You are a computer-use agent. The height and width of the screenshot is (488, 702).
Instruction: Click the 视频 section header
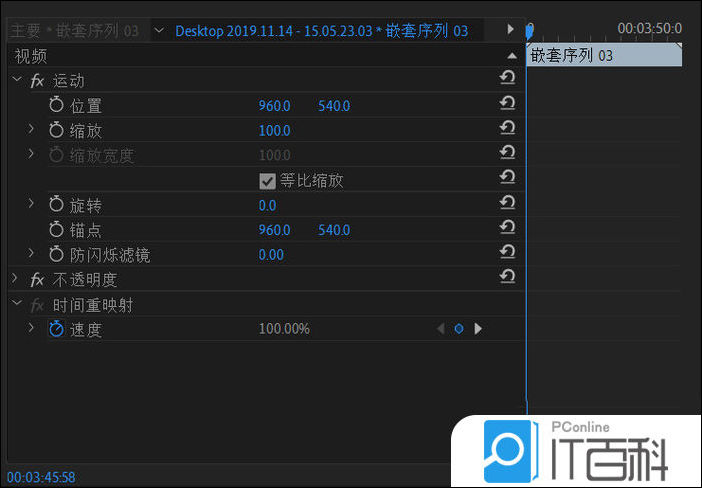tap(31, 56)
